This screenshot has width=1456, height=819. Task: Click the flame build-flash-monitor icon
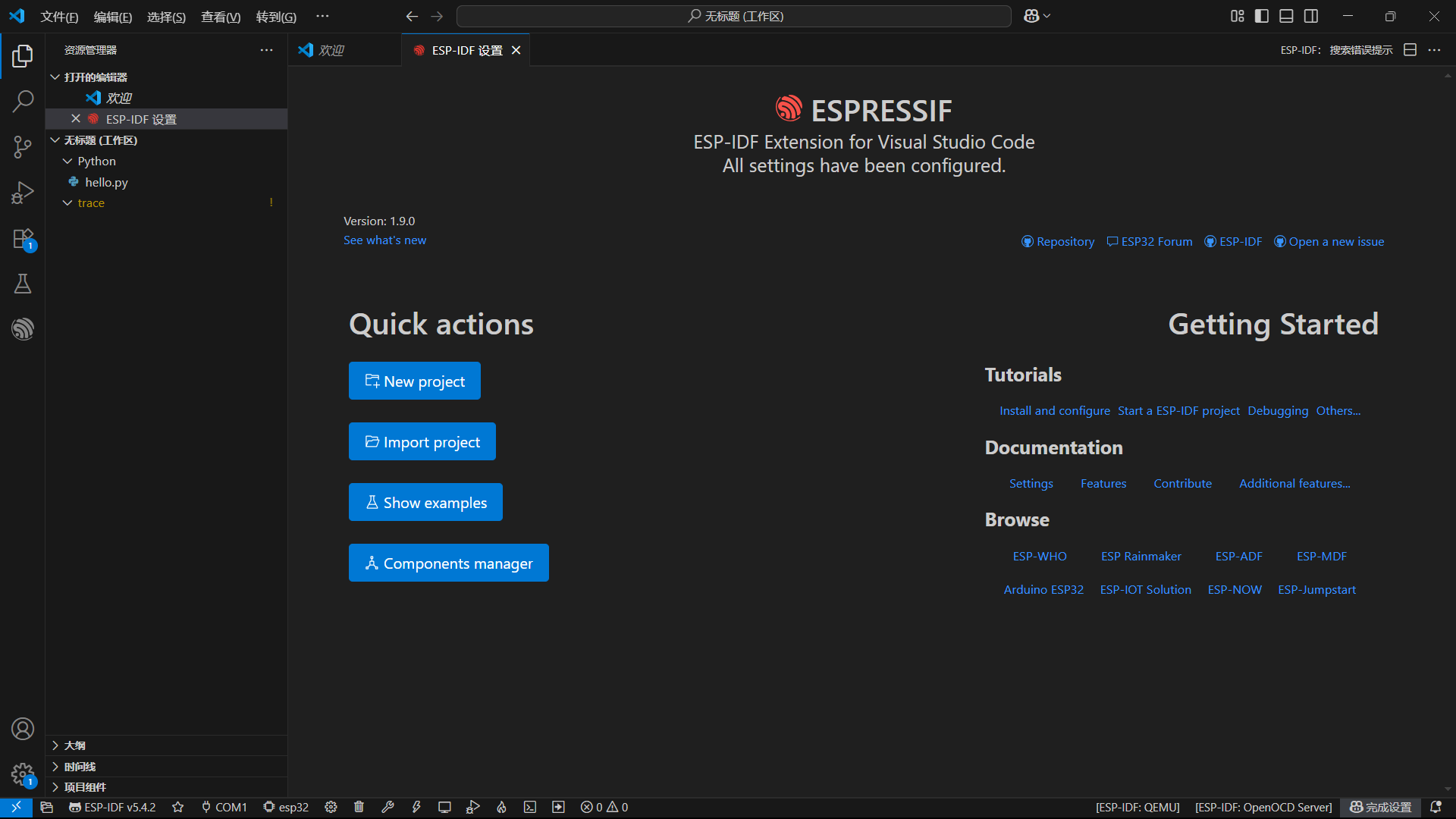pos(501,808)
